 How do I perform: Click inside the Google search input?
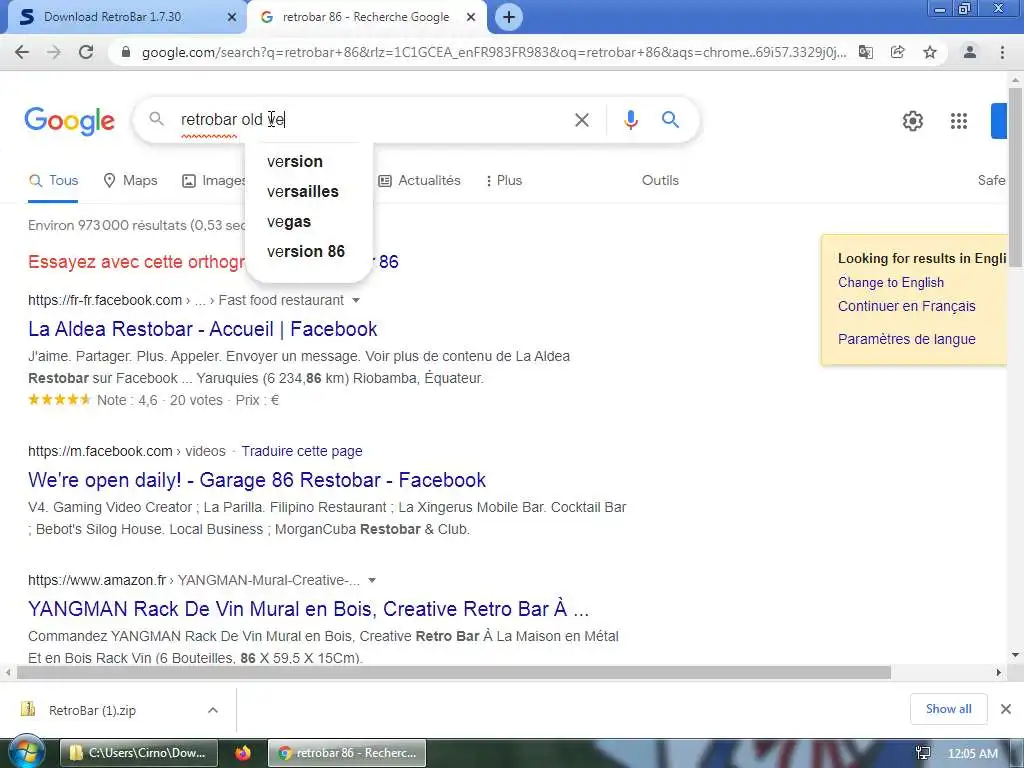tap(372, 120)
